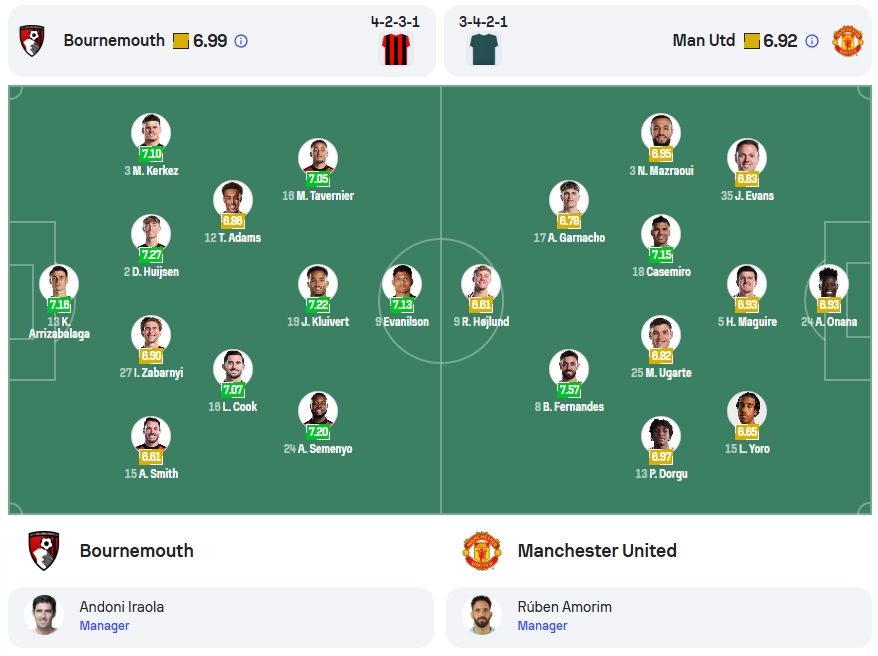Click the info icon next to Bournemouth rating
This screenshot has height=656, width=878.
point(241,41)
